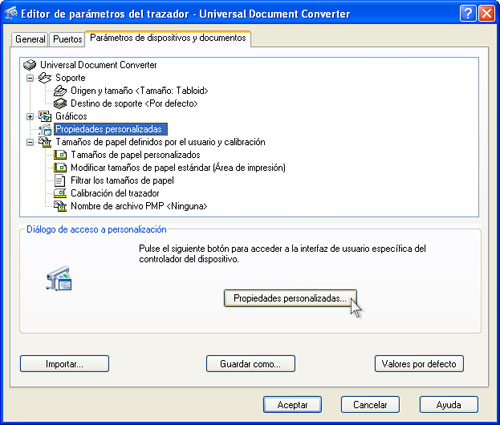Select Modificar tamaños de papel estándar
500x425 pixels.
click(178, 168)
